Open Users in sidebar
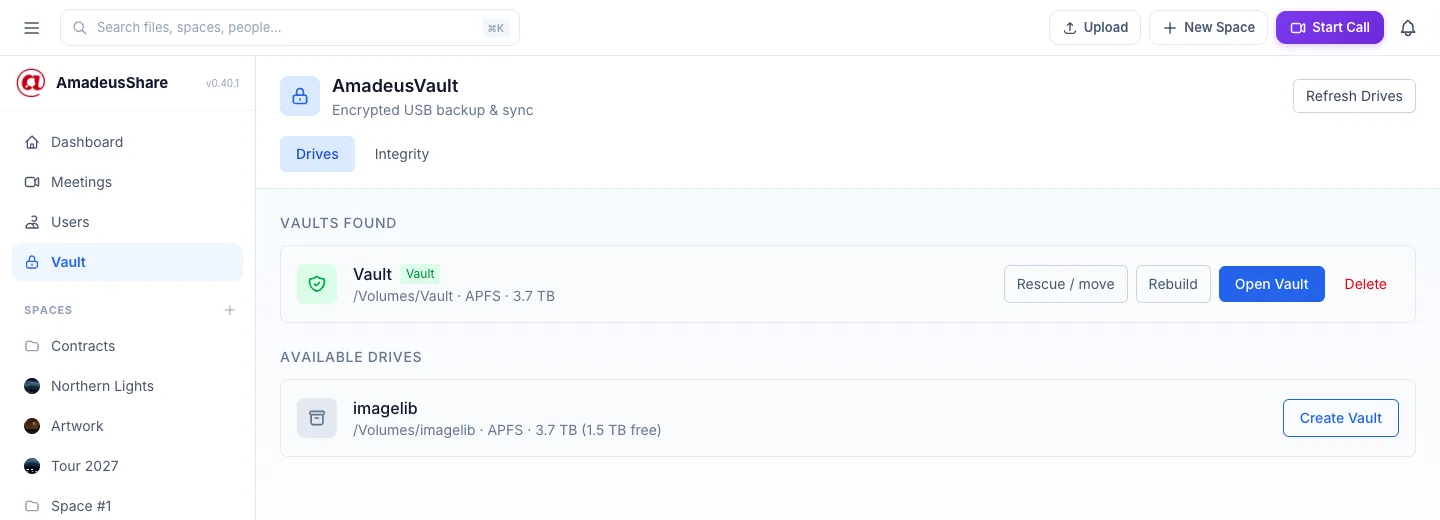1440x520 pixels. pyautogui.click(x=128, y=222)
